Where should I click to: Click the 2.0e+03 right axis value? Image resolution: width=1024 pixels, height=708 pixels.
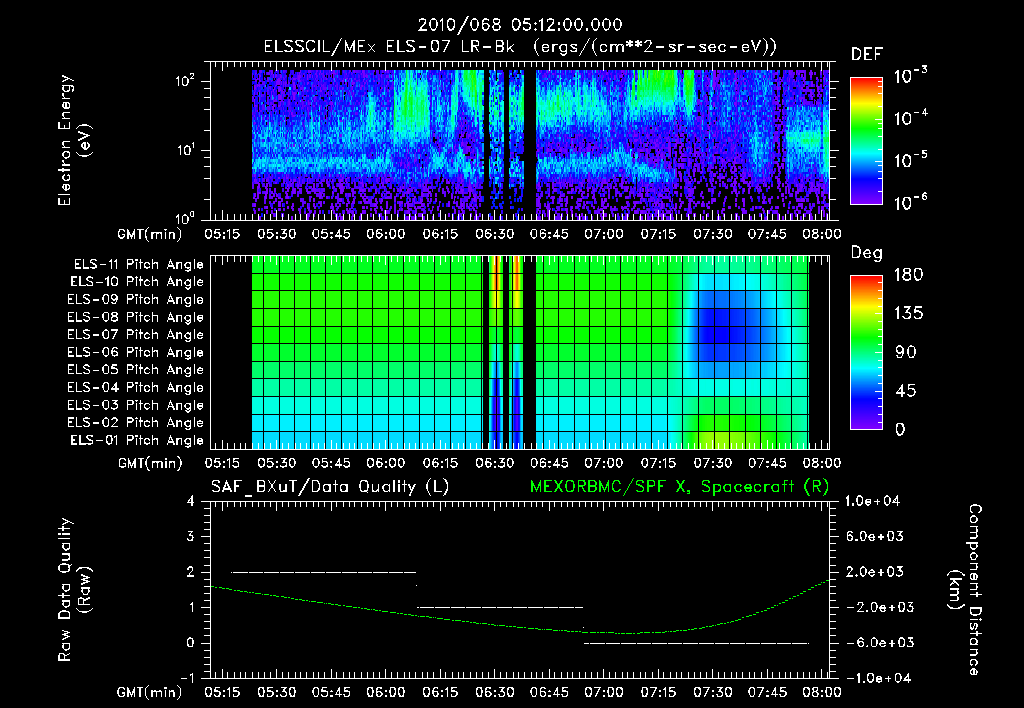point(875,572)
